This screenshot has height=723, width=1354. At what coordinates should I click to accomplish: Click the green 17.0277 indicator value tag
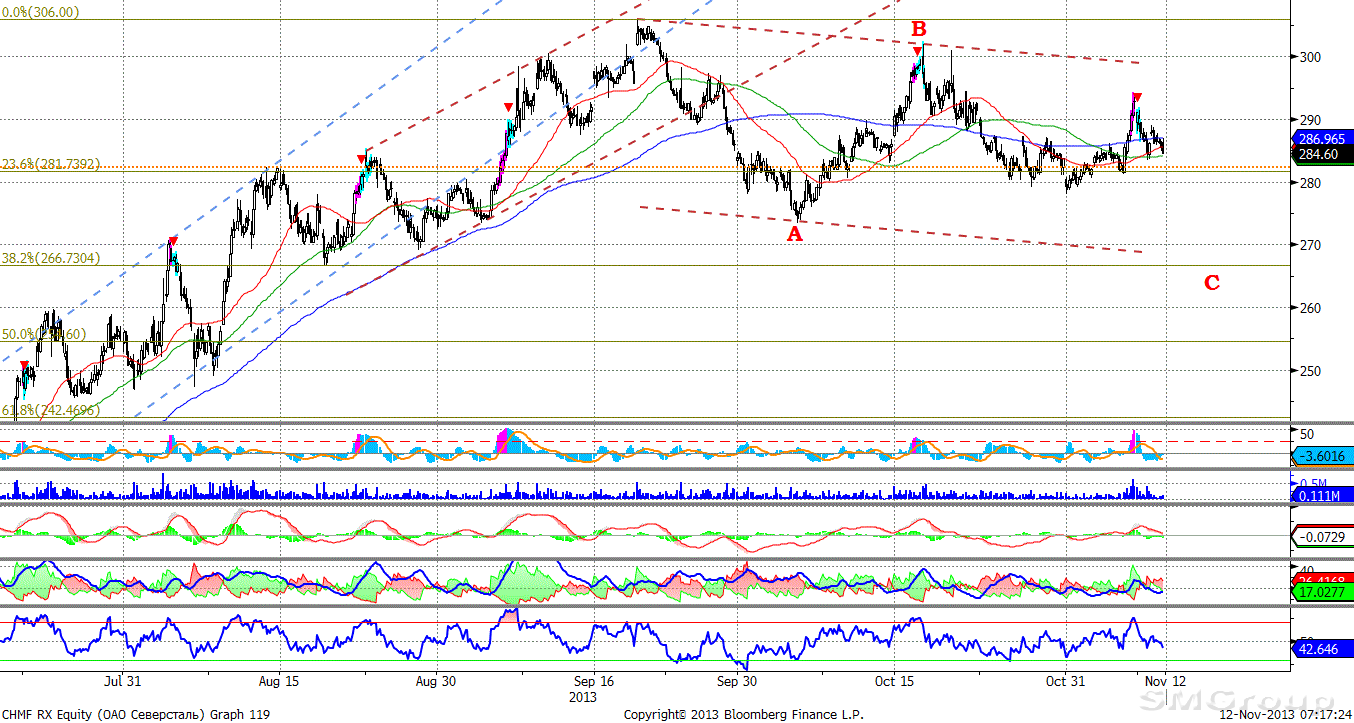click(x=1322, y=593)
